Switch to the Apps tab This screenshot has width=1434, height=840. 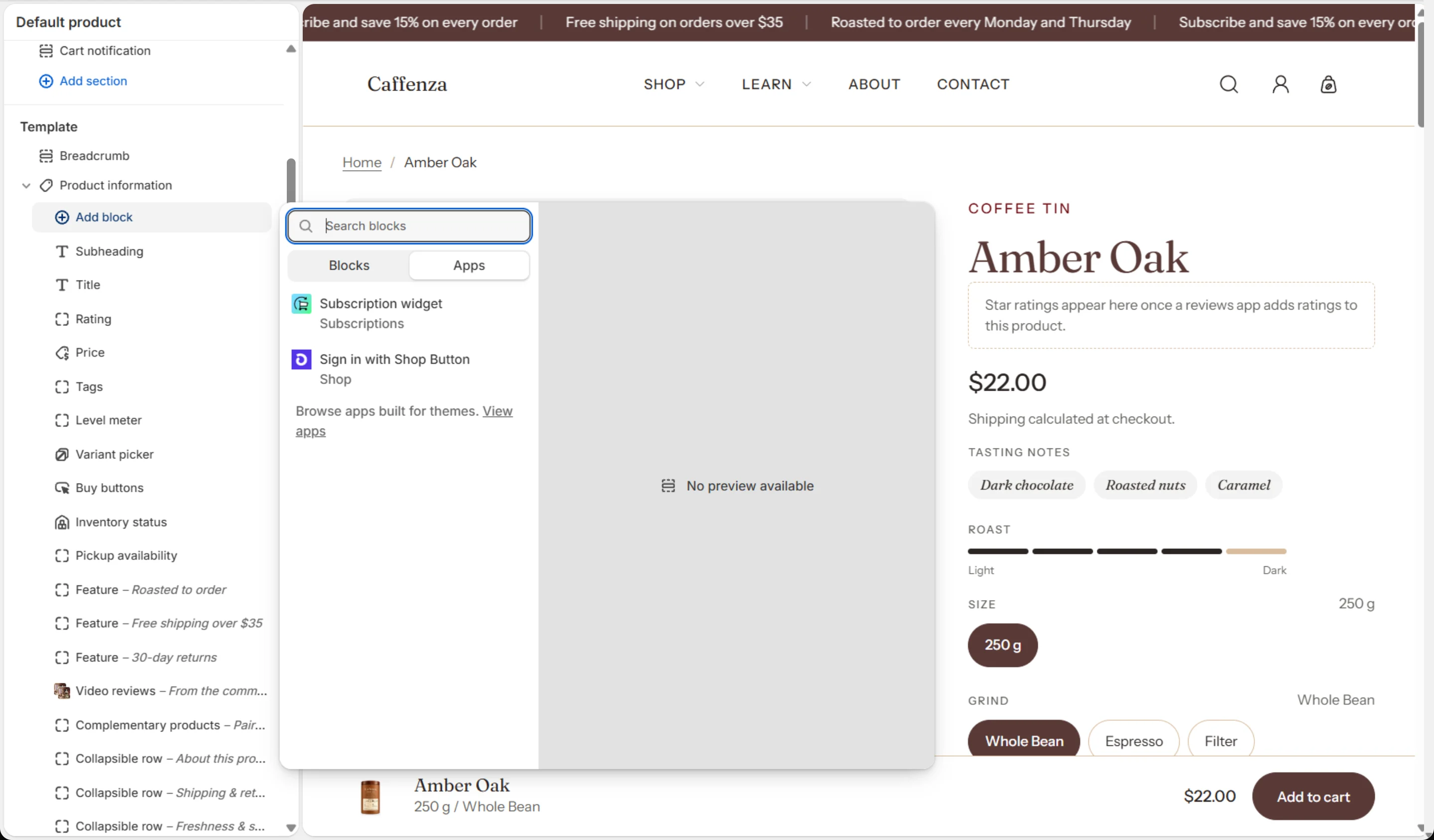click(469, 266)
